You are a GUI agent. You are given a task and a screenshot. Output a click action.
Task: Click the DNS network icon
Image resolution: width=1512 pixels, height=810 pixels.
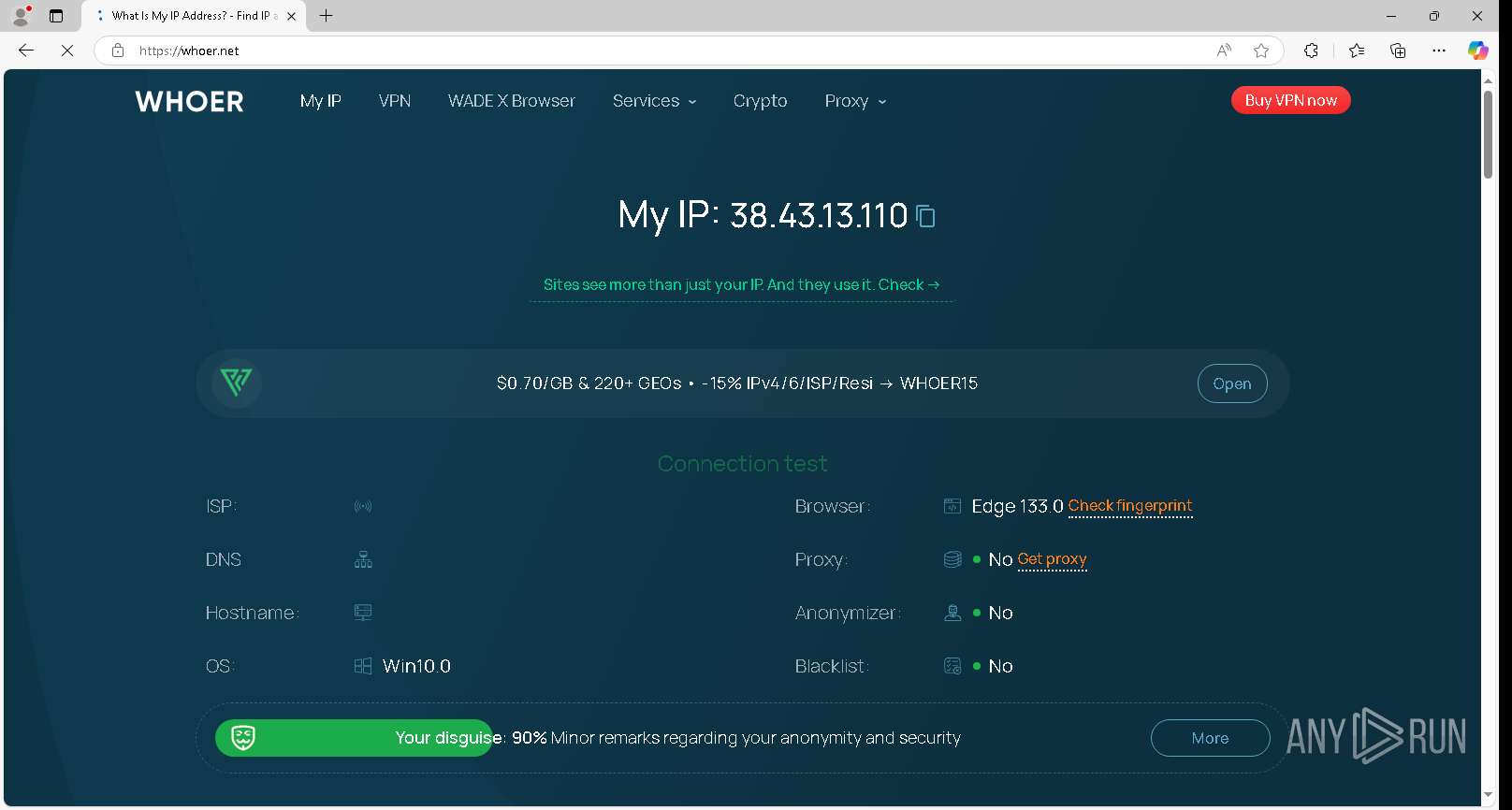point(363,559)
